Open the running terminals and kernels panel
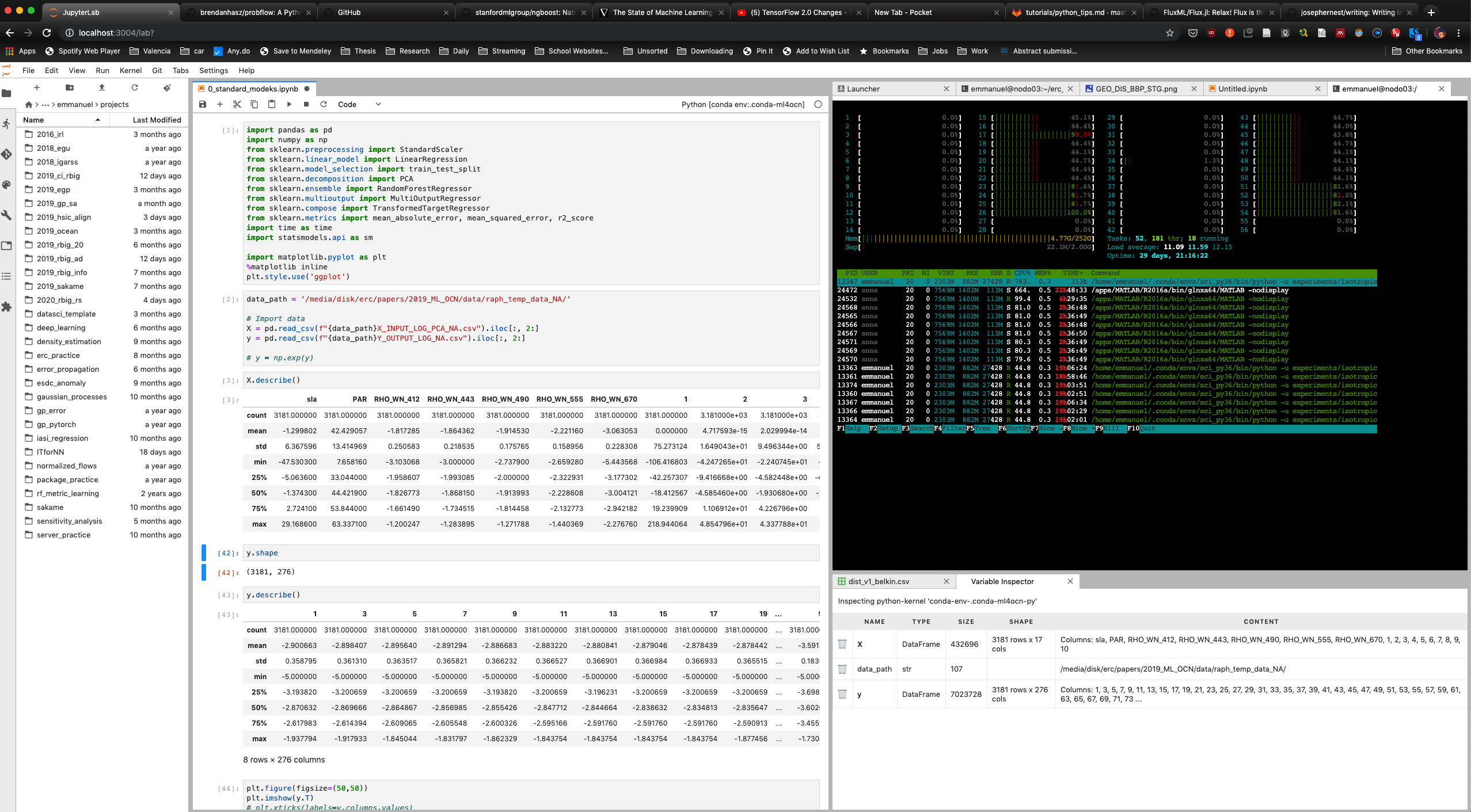The width and height of the screenshot is (1471, 812). coord(7,124)
